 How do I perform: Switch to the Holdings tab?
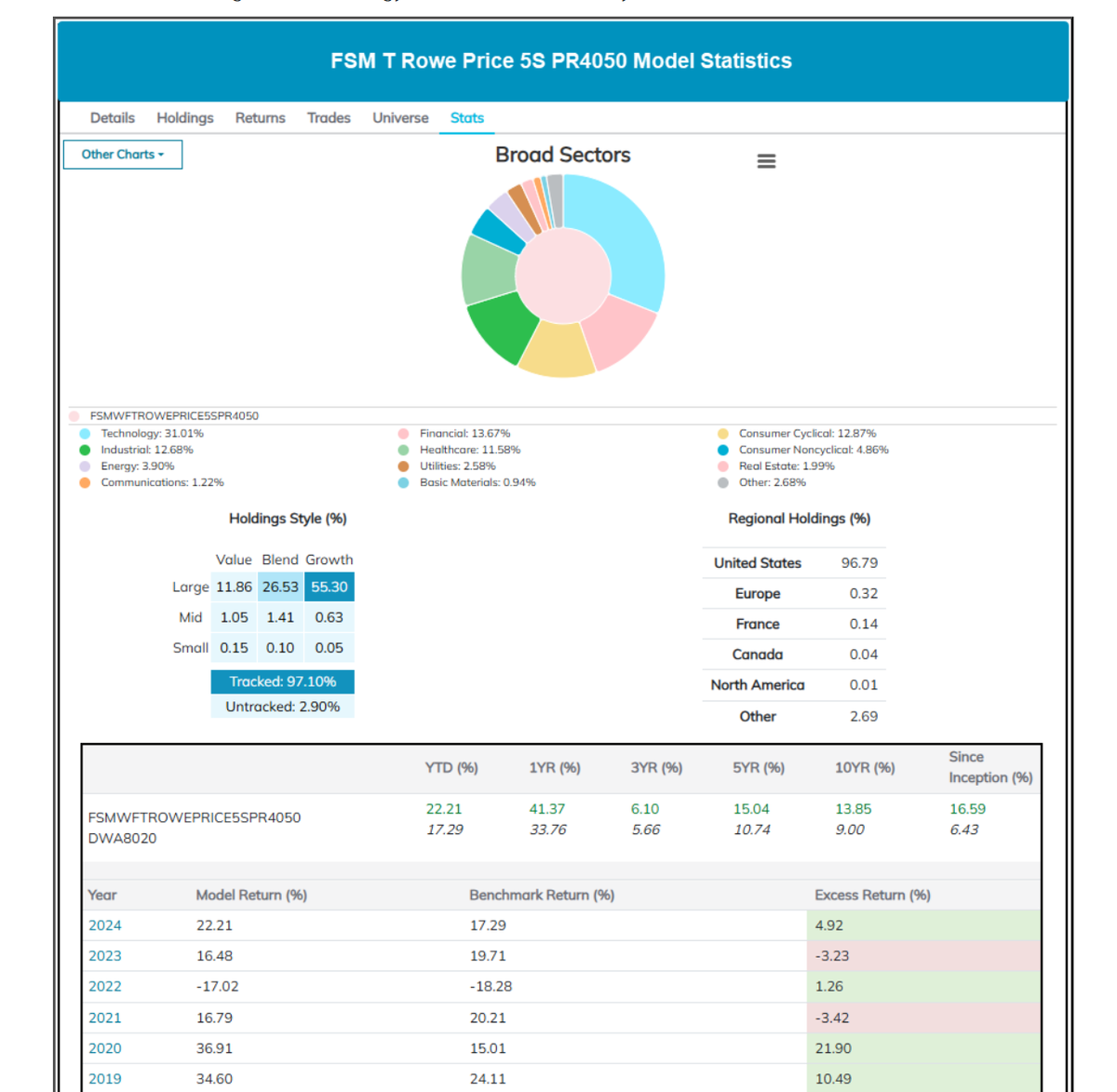point(185,118)
